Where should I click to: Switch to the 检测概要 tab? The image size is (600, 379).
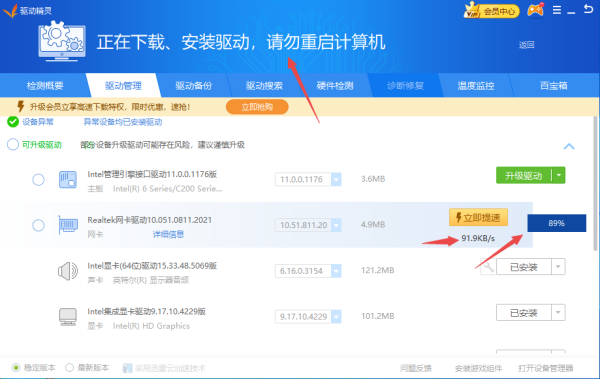pos(45,85)
